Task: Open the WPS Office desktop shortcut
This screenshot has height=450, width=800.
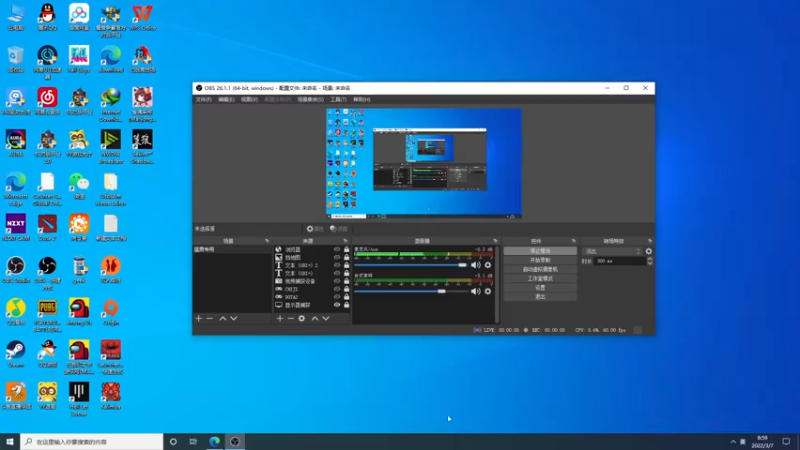Action: point(142,17)
